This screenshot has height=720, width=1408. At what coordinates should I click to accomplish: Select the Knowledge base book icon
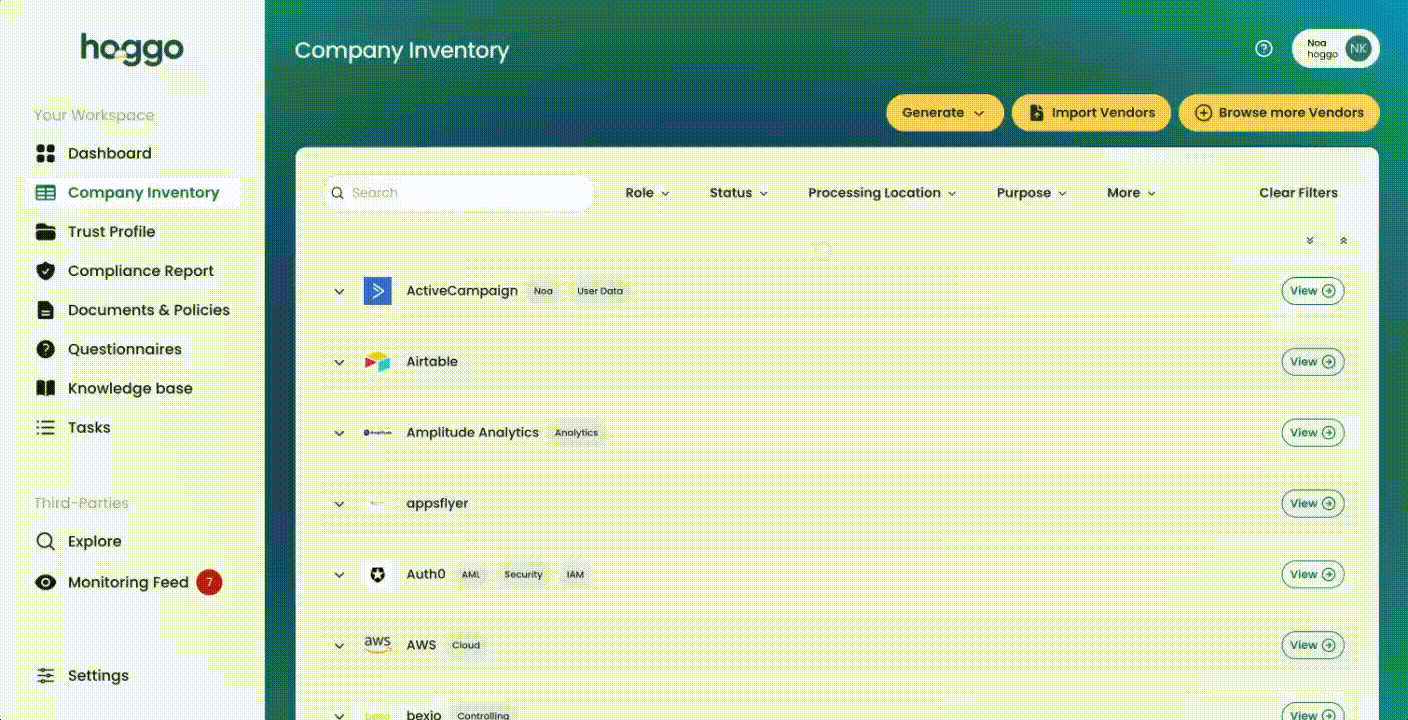coord(46,388)
